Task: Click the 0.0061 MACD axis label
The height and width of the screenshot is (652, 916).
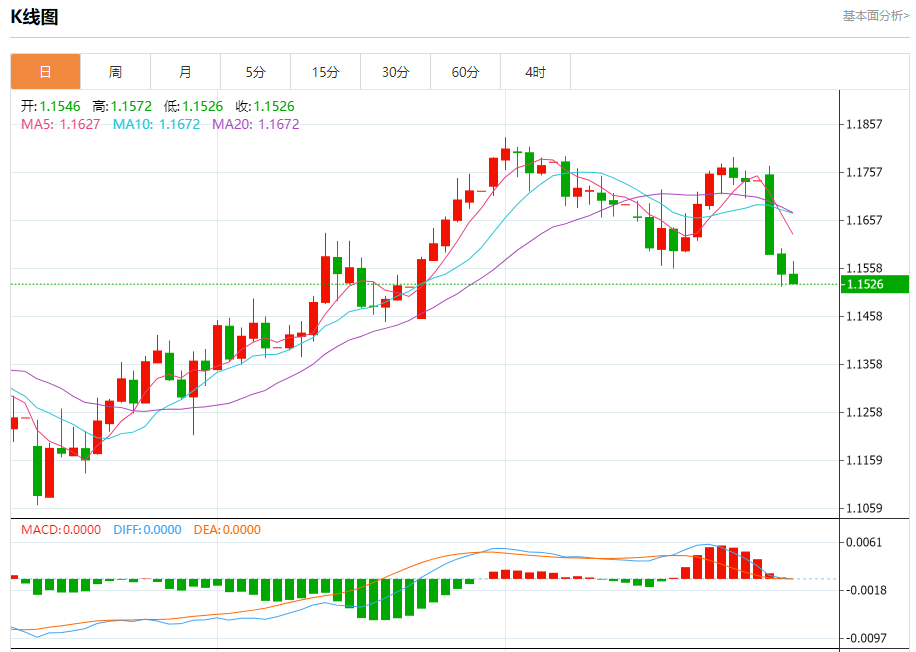Action: pyautogui.click(x=865, y=542)
